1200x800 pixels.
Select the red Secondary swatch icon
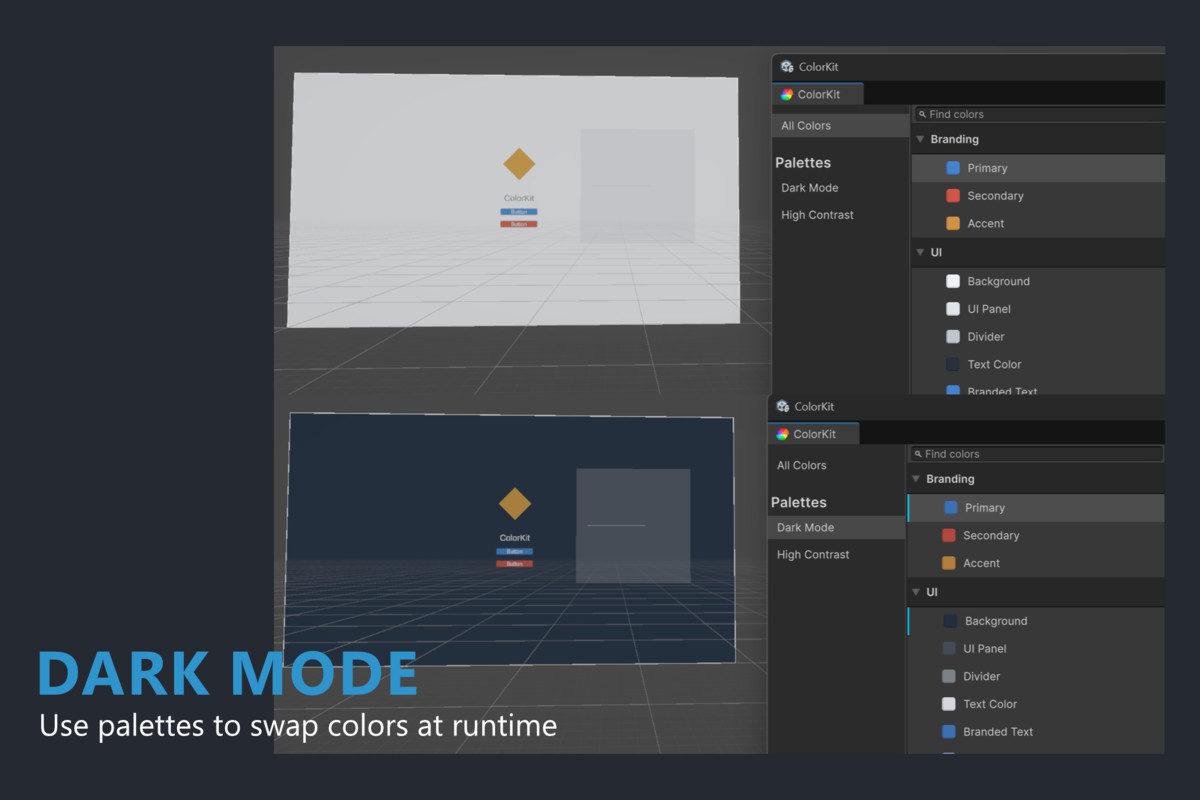(x=953, y=195)
